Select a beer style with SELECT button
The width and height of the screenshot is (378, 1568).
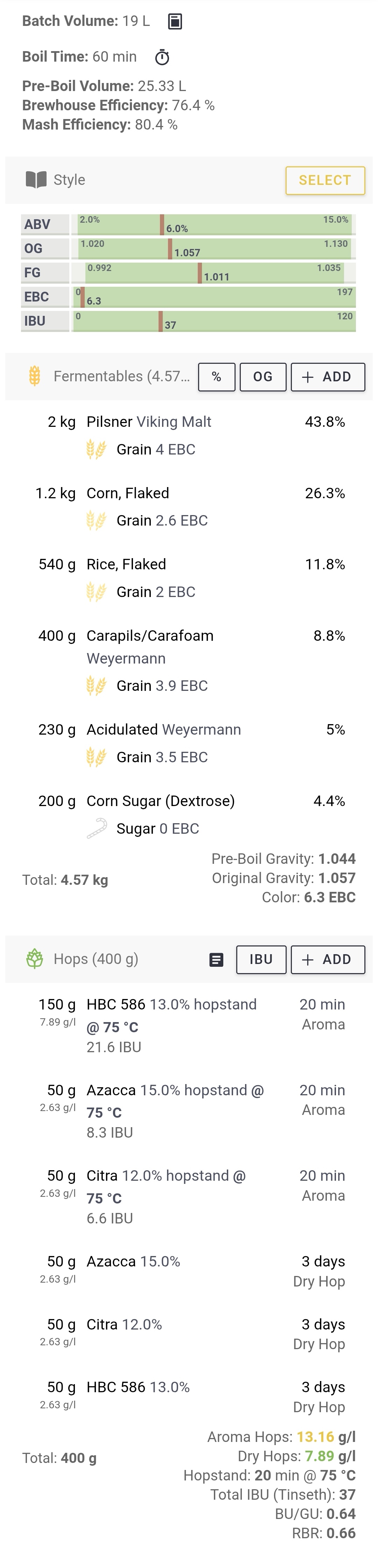click(325, 180)
